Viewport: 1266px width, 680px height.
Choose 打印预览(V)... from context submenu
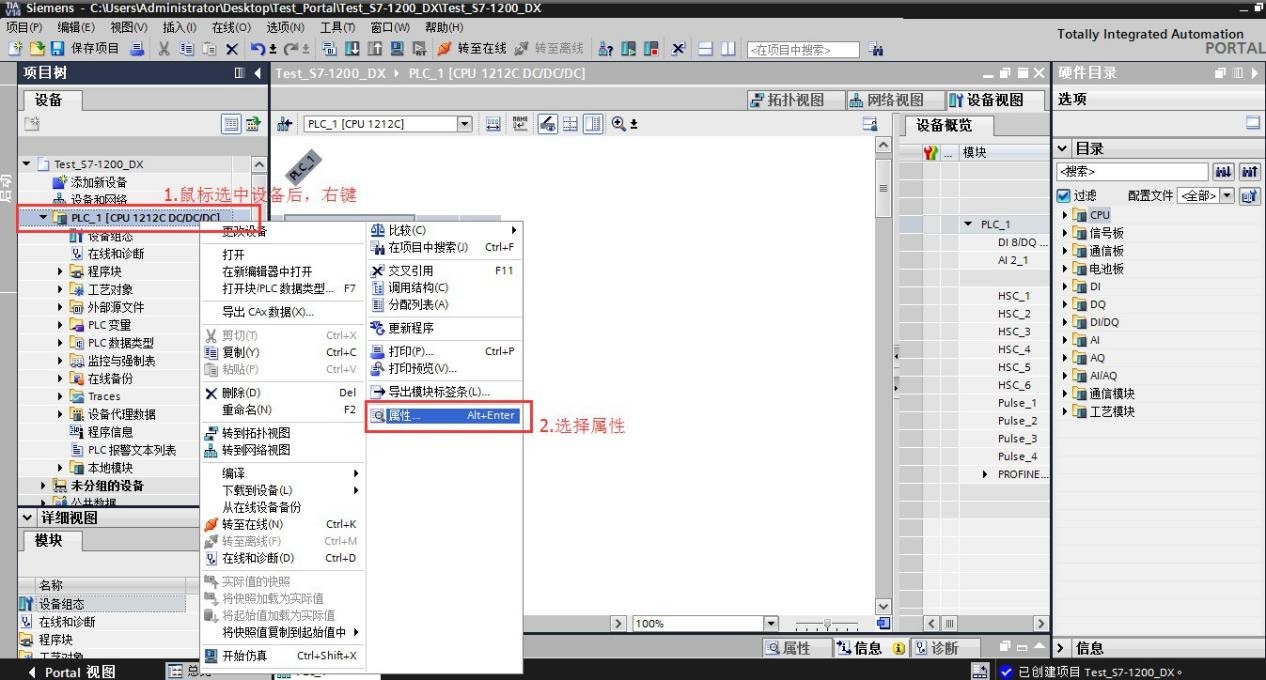click(445, 369)
